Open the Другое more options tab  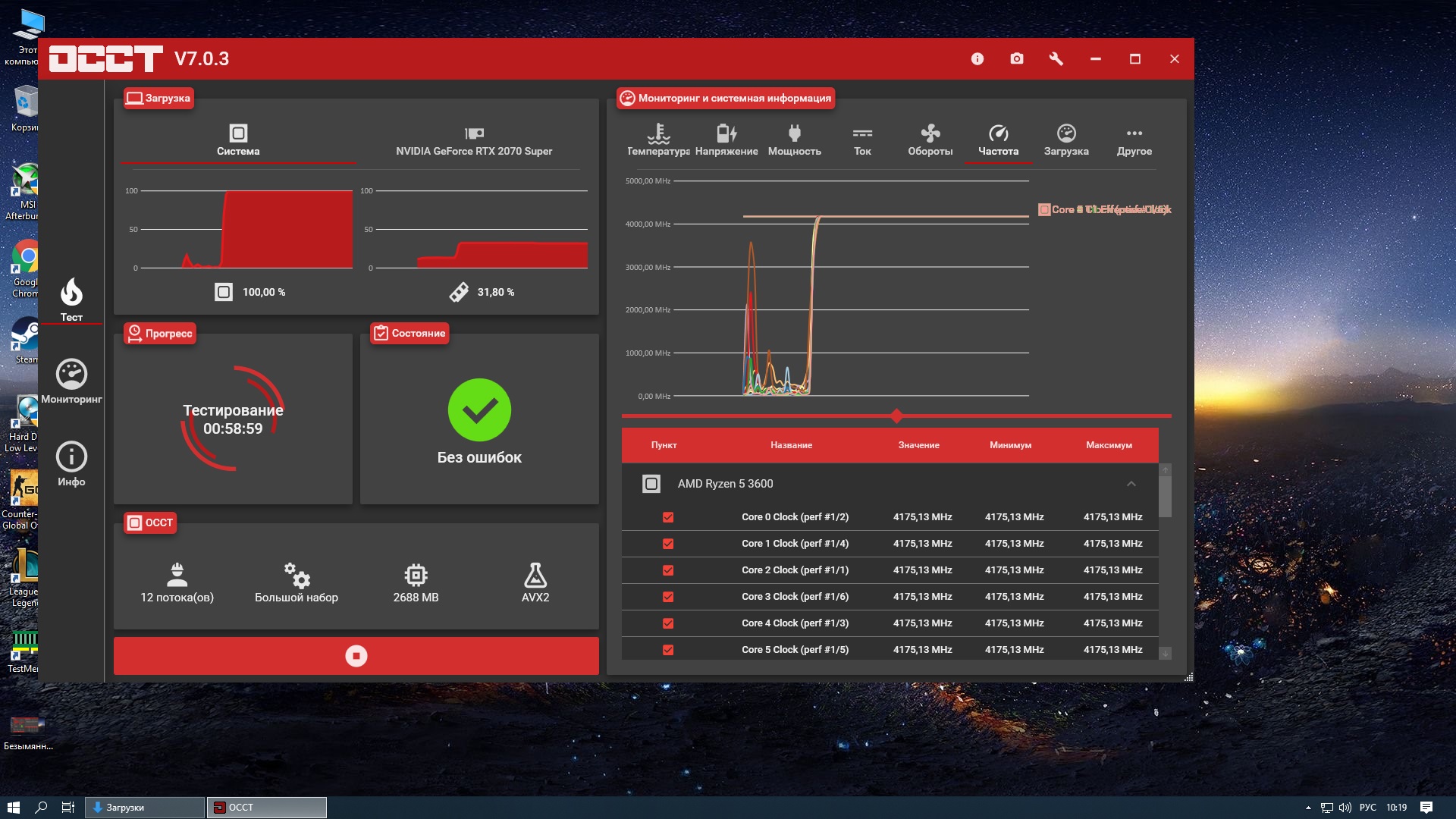1134,140
